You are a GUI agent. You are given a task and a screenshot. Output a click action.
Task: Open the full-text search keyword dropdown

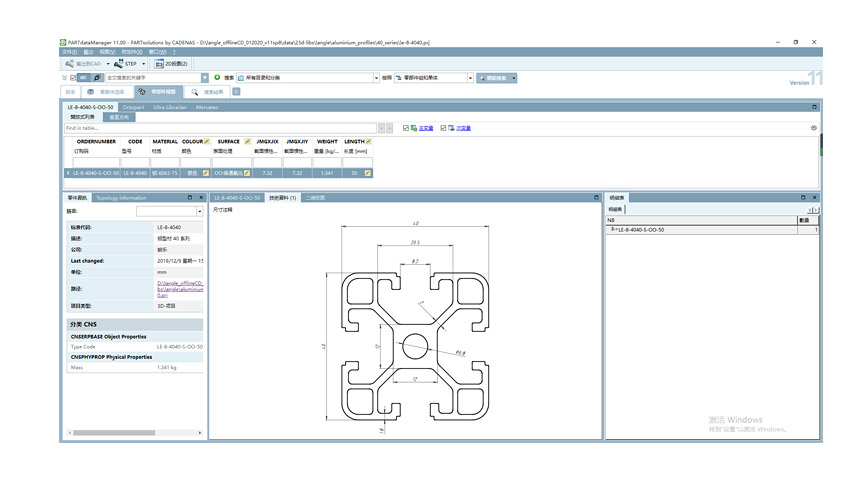pos(205,77)
